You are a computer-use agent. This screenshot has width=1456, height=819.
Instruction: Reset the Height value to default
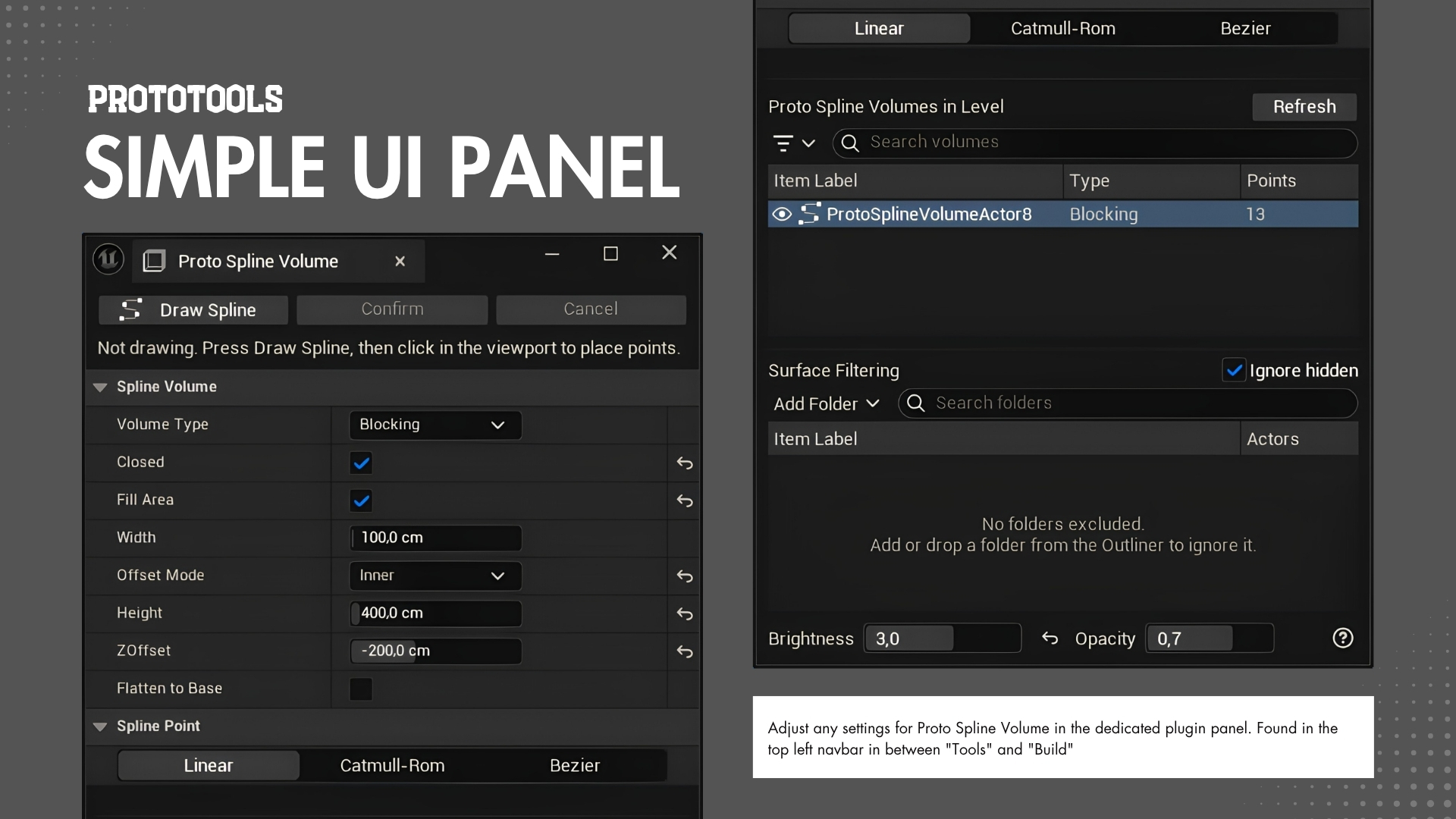(685, 613)
